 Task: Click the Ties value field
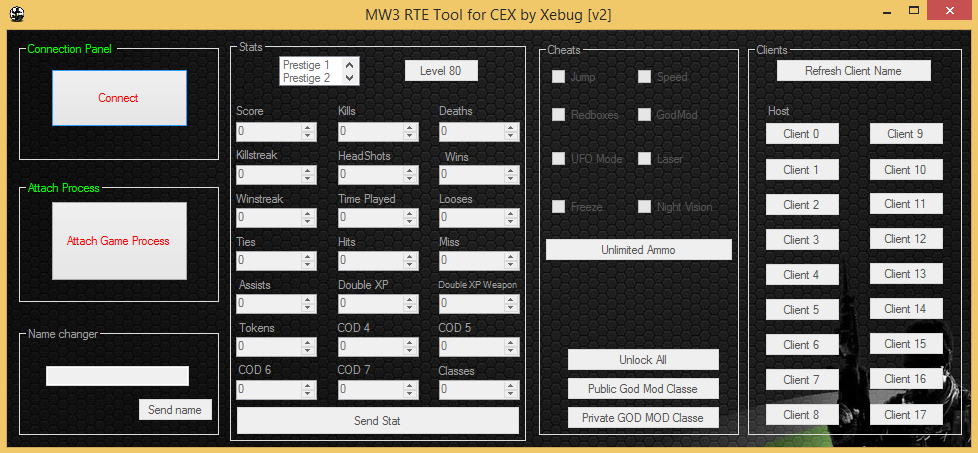tap(269, 260)
